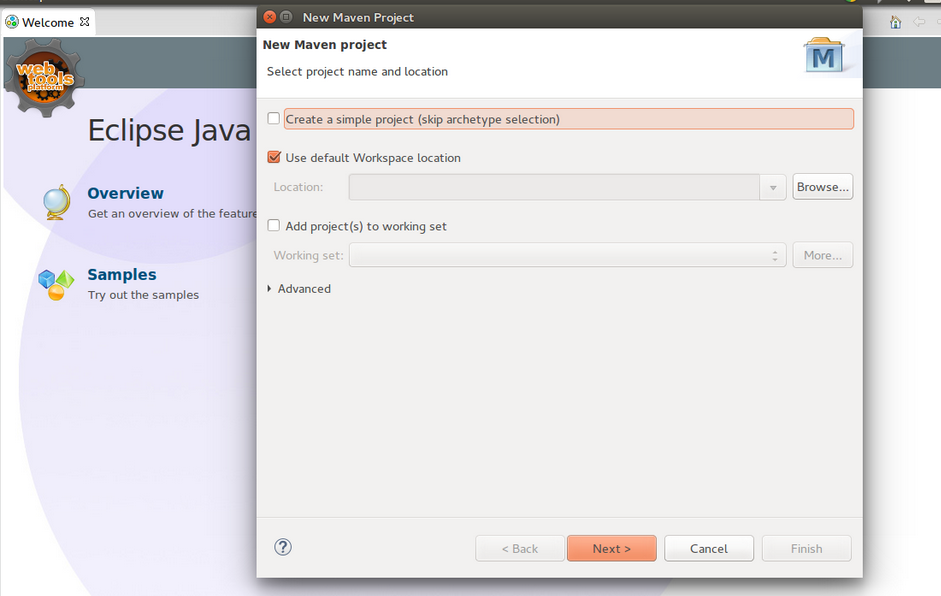Open the Samples link

(x=122, y=274)
